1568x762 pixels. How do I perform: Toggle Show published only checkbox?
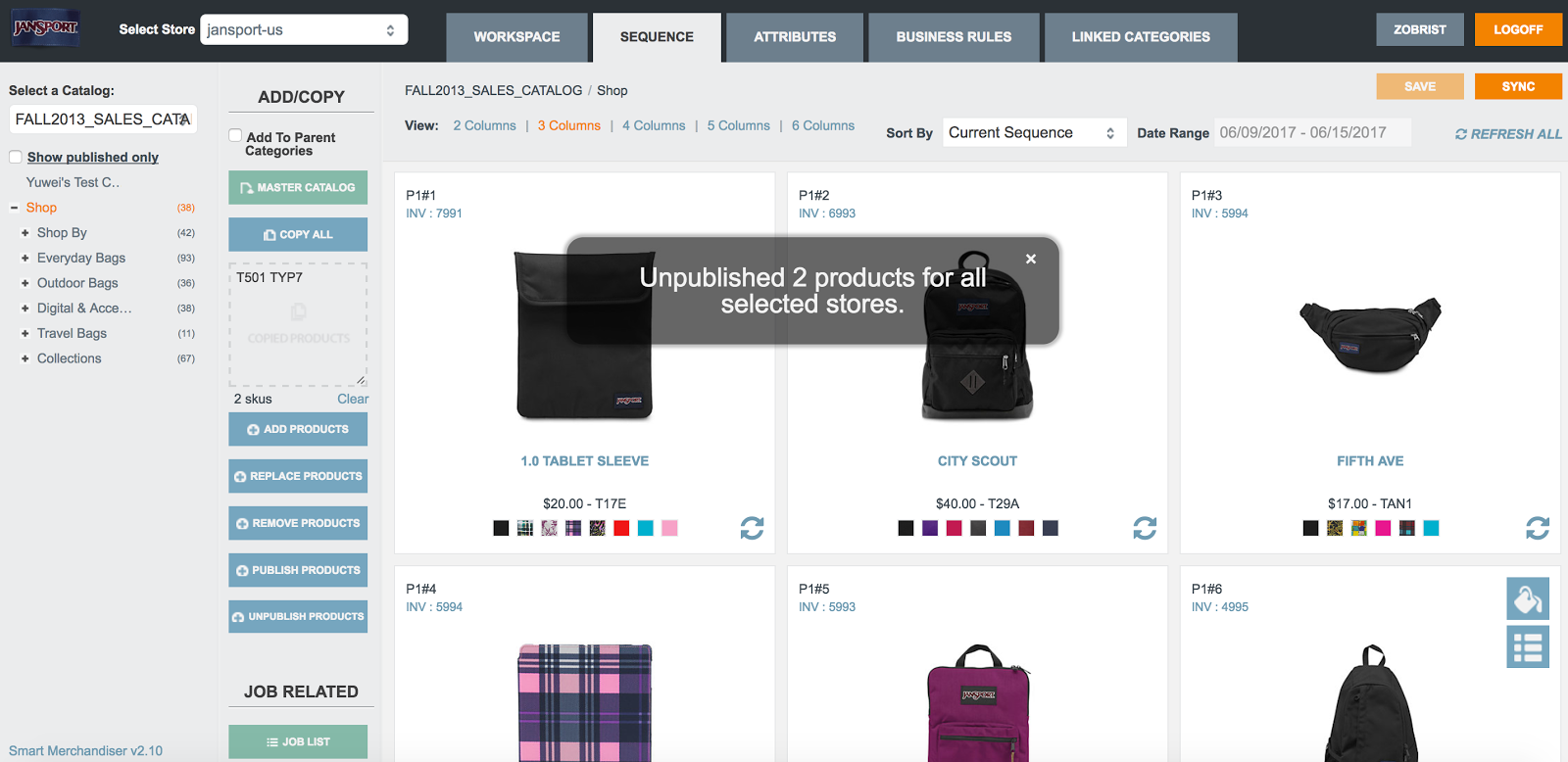pyautogui.click(x=16, y=157)
